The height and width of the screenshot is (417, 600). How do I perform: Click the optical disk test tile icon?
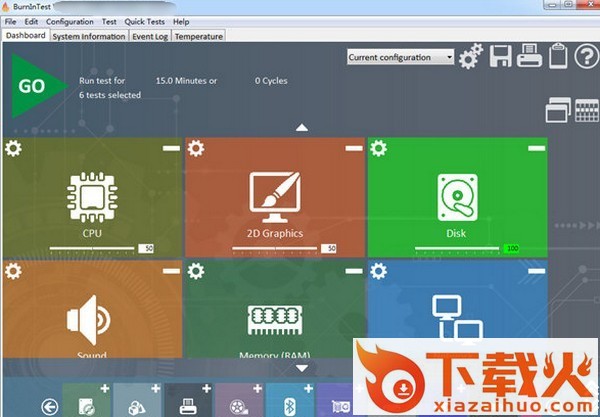(x=86, y=406)
